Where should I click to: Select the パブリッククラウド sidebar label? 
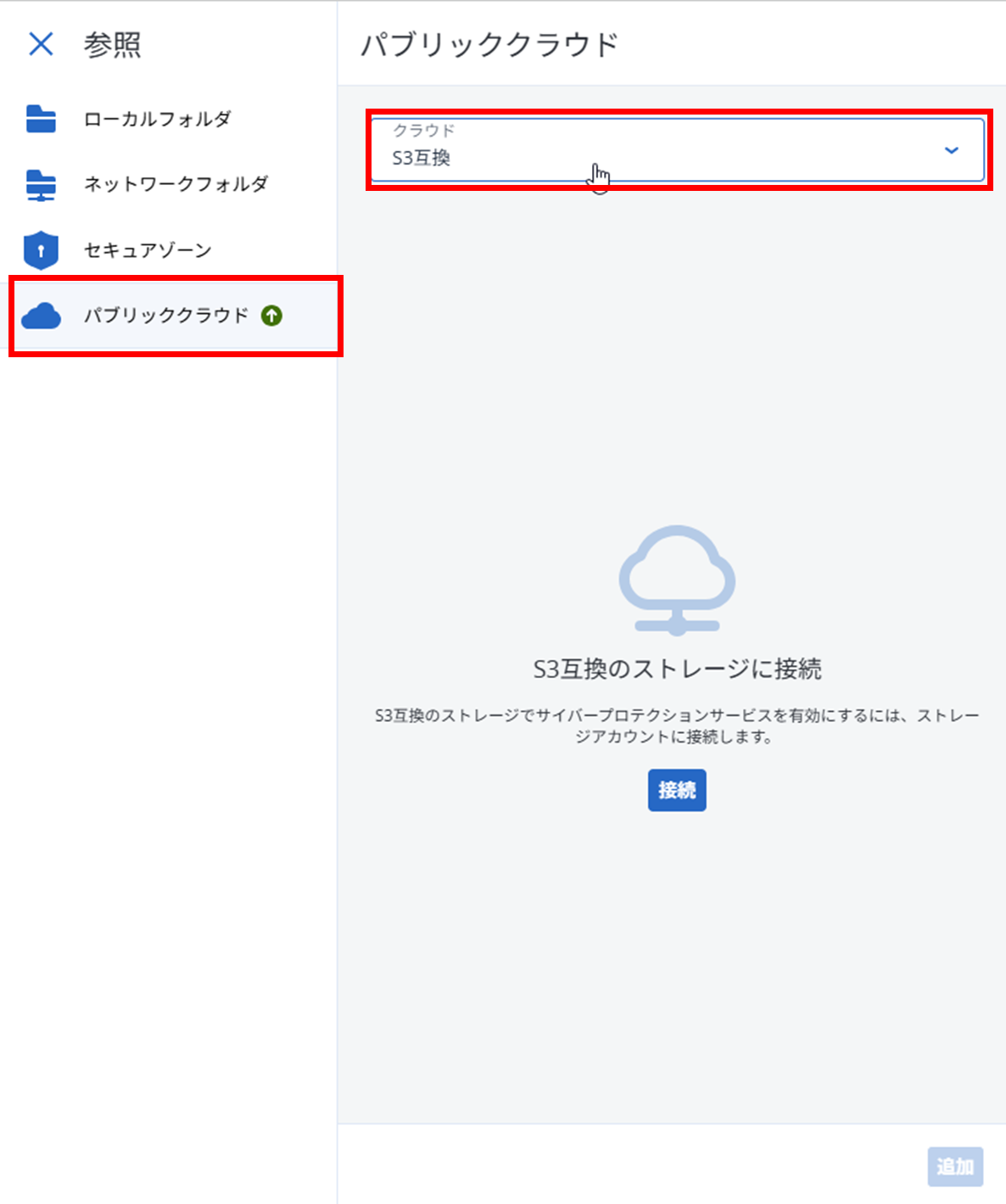click(x=165, y=316)
